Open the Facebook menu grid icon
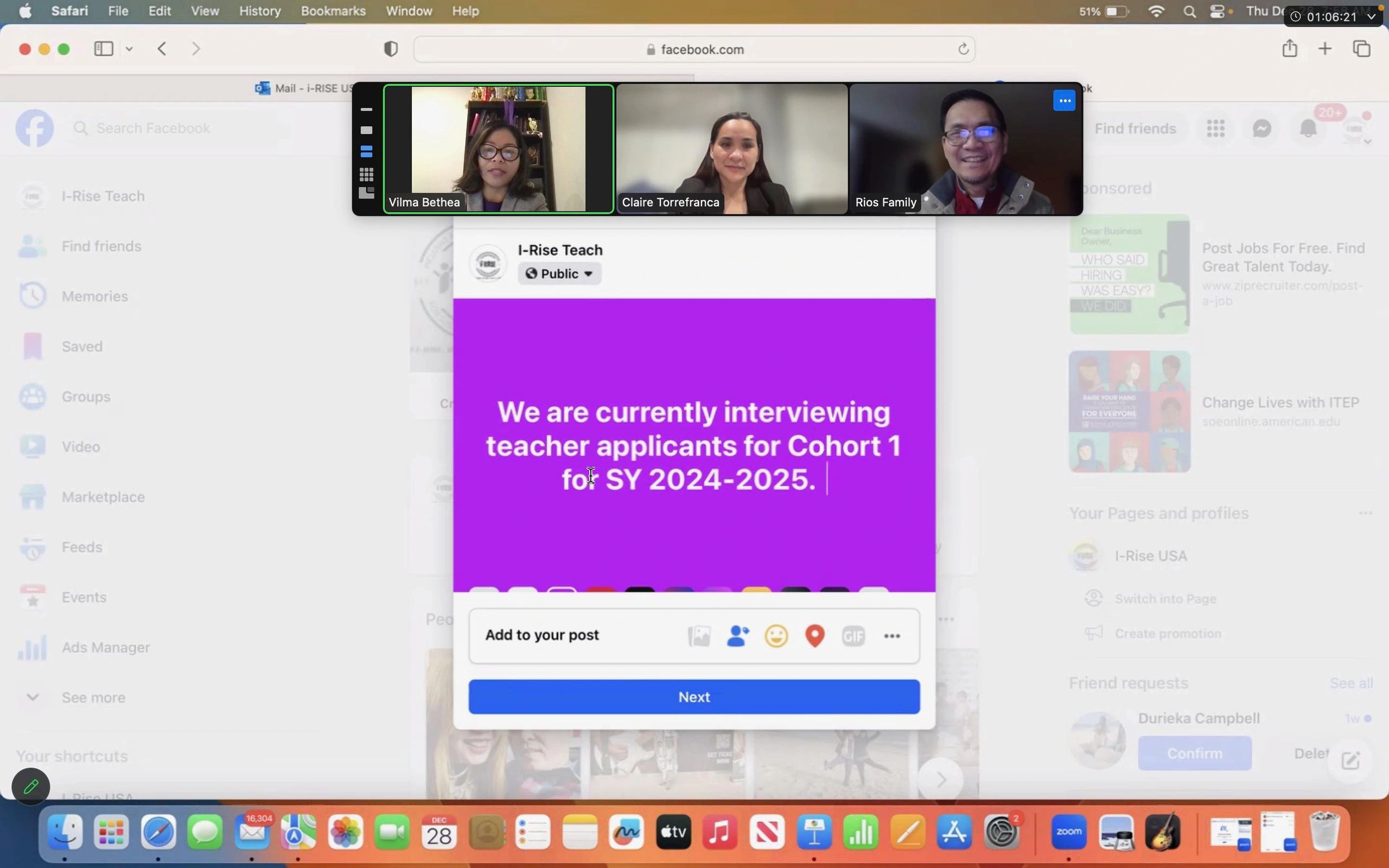 coord(1216,128)
